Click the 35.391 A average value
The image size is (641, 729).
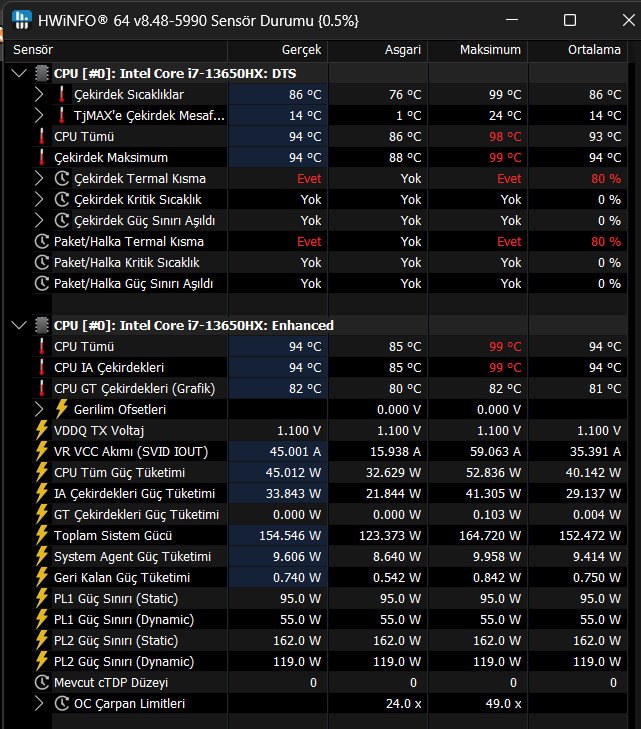coord(595,451)
